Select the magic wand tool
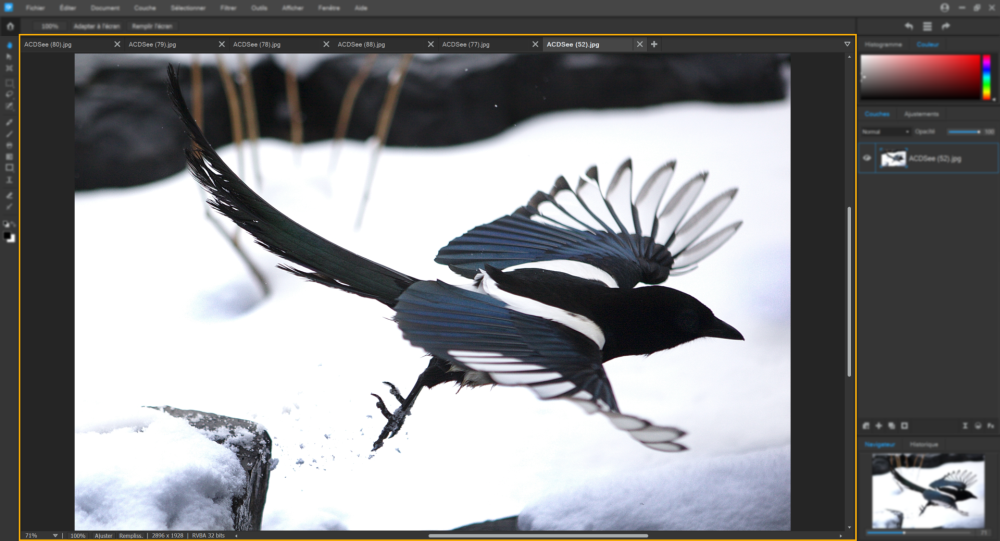Viewport: 1000px width, 541px height. [9, 106]
